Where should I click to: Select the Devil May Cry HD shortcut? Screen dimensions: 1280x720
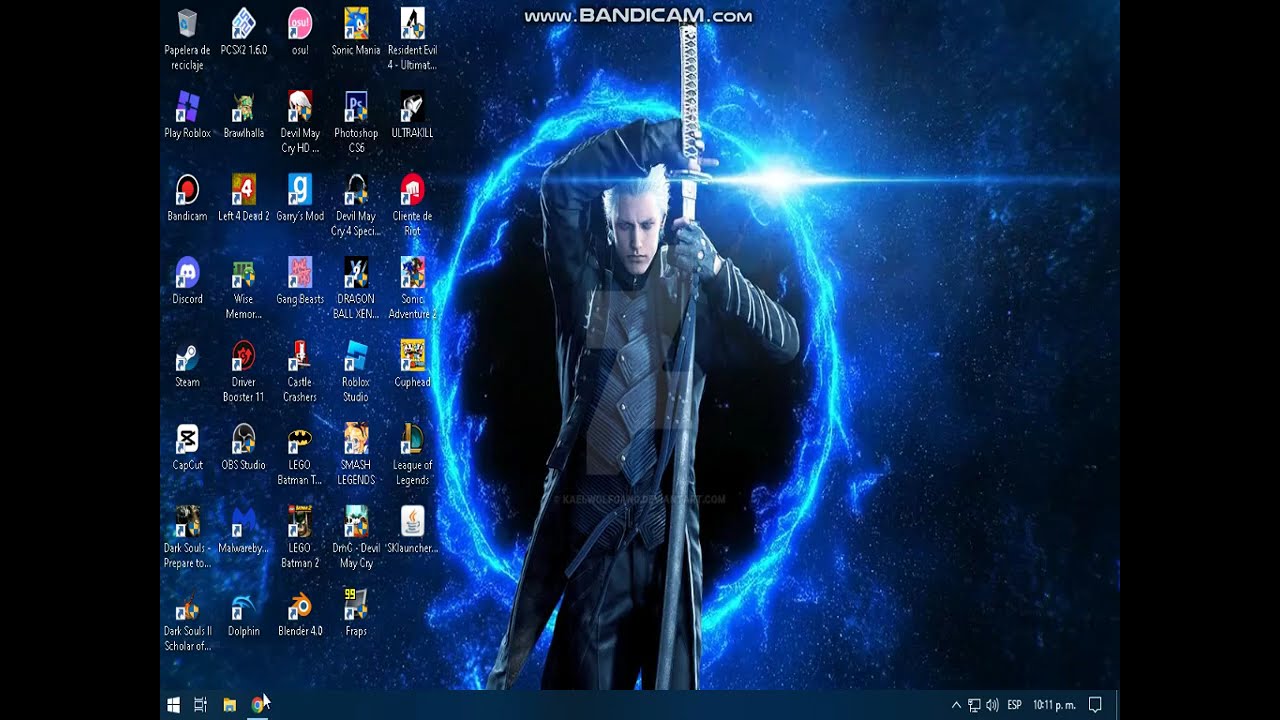tap(300, 122)
